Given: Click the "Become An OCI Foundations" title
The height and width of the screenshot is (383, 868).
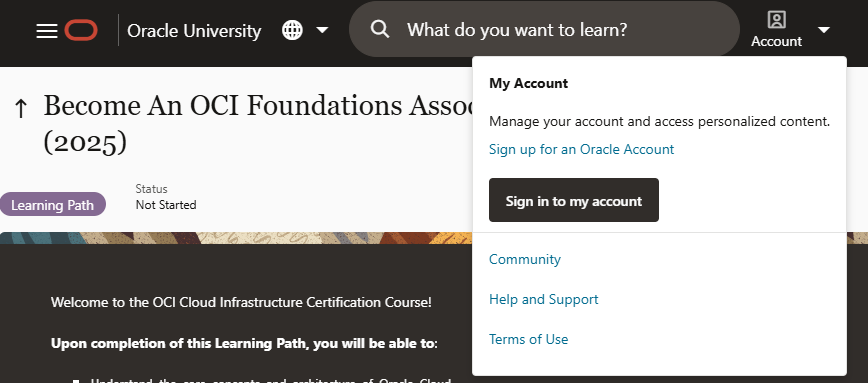Looking at the screenshot, I should (257, 123).
